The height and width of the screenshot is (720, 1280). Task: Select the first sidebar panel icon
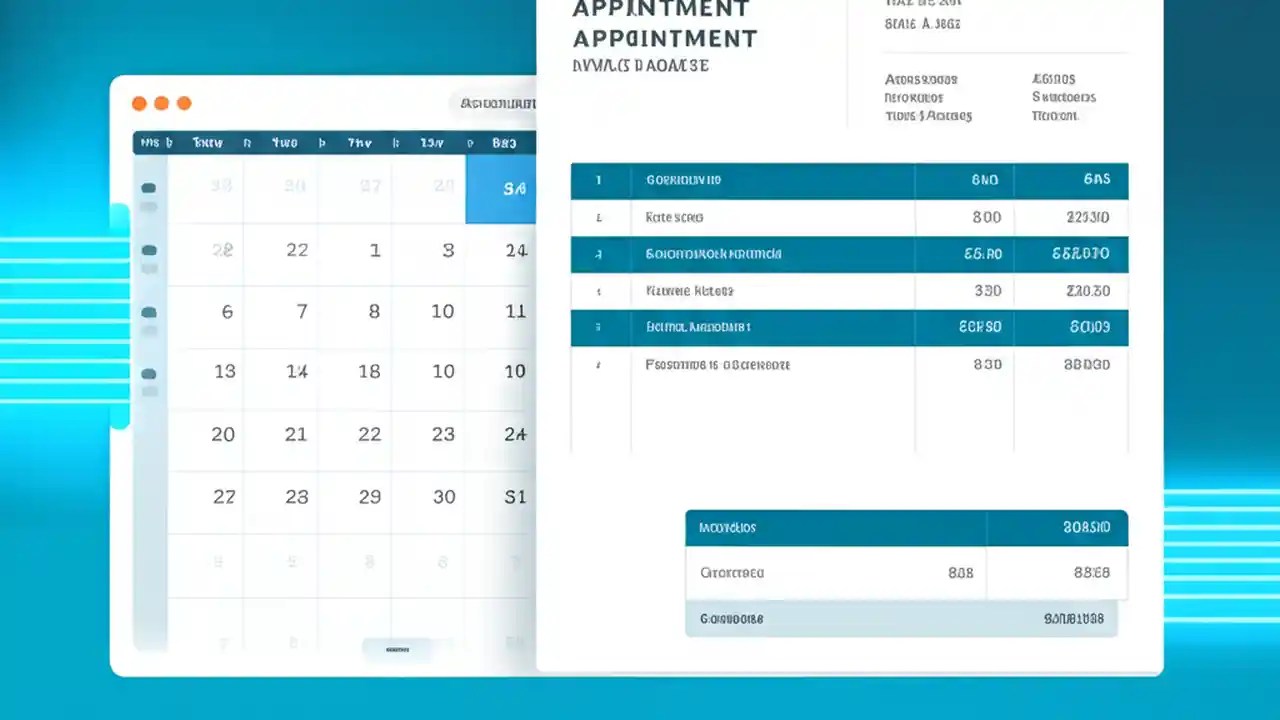pyautogui.click(x=148, y=187)
